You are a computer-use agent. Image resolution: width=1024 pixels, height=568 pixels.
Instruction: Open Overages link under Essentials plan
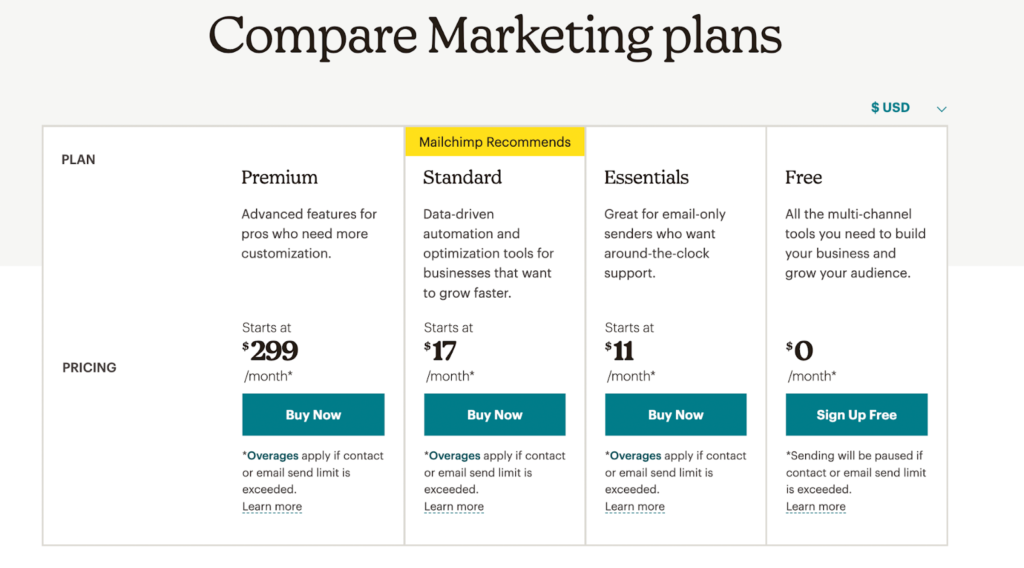pos(635,456)
